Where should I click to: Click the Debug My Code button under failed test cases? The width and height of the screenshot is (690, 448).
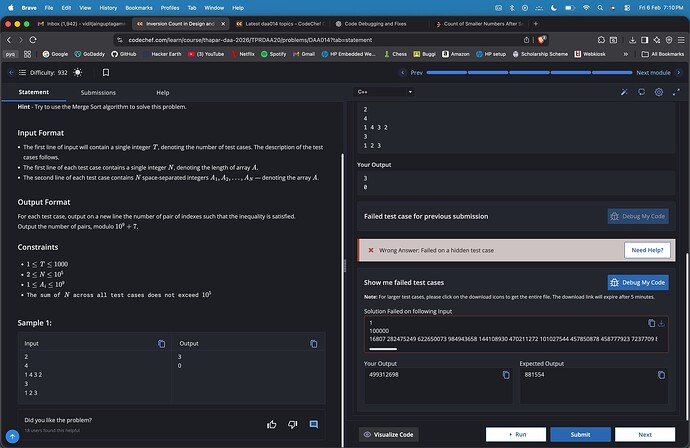pyautogui.click(x=638, y=283)
